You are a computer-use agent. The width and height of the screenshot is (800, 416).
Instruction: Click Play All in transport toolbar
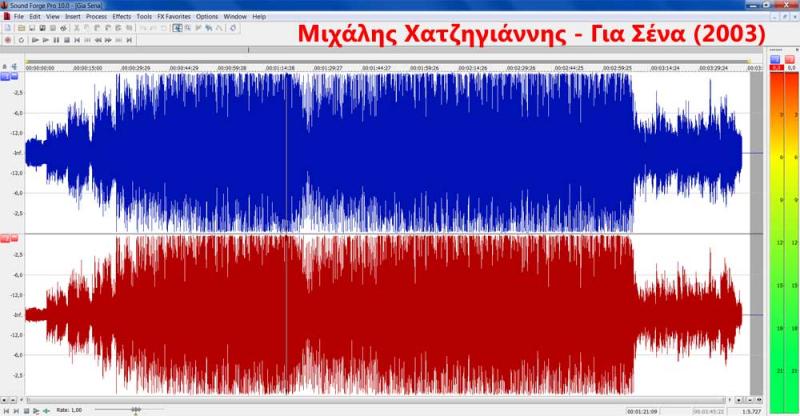click(35, 40)
